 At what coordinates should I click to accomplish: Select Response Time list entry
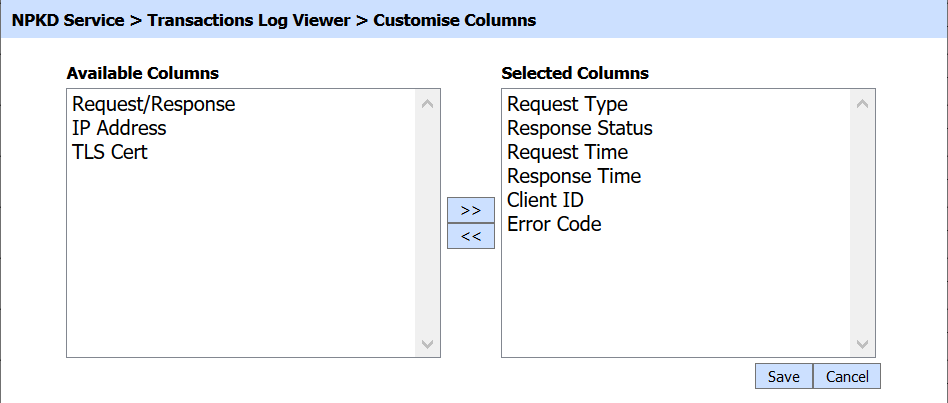574,176
